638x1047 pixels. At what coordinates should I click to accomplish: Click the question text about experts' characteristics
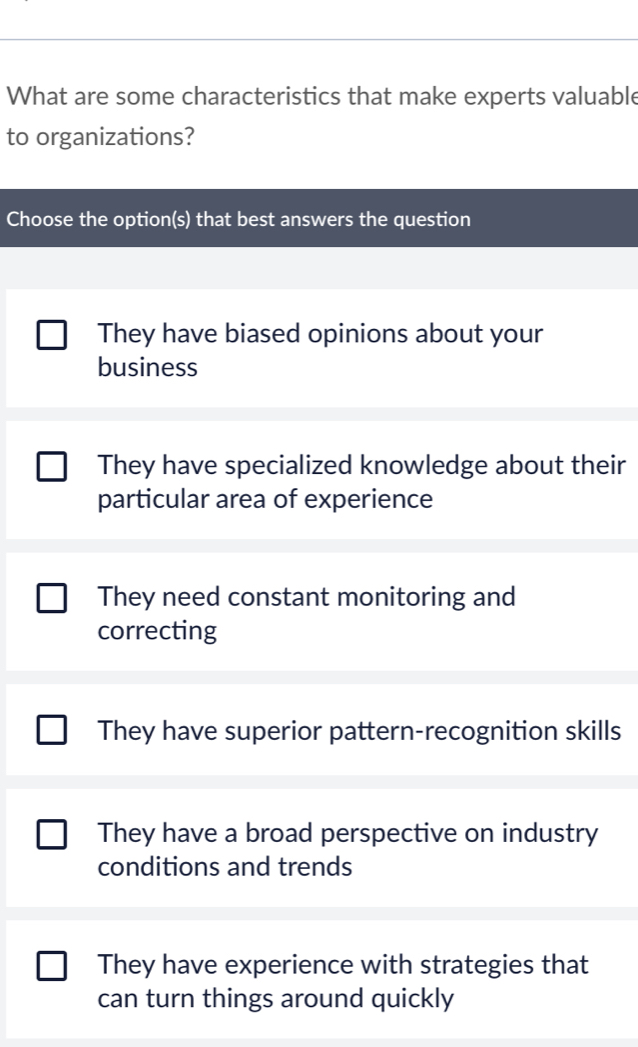pyautogui.click(x=320, y=96)
